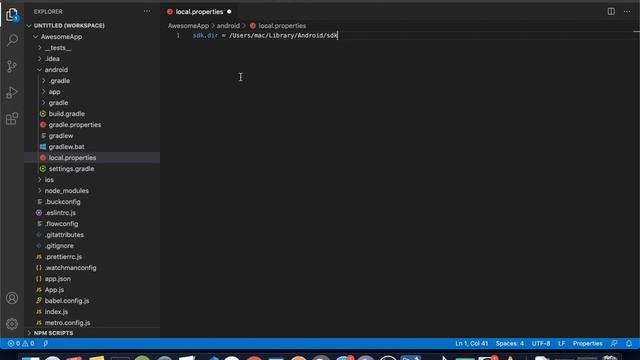
Task: Open the Explorer view in activity bar
Action: [x=12, y=15]
